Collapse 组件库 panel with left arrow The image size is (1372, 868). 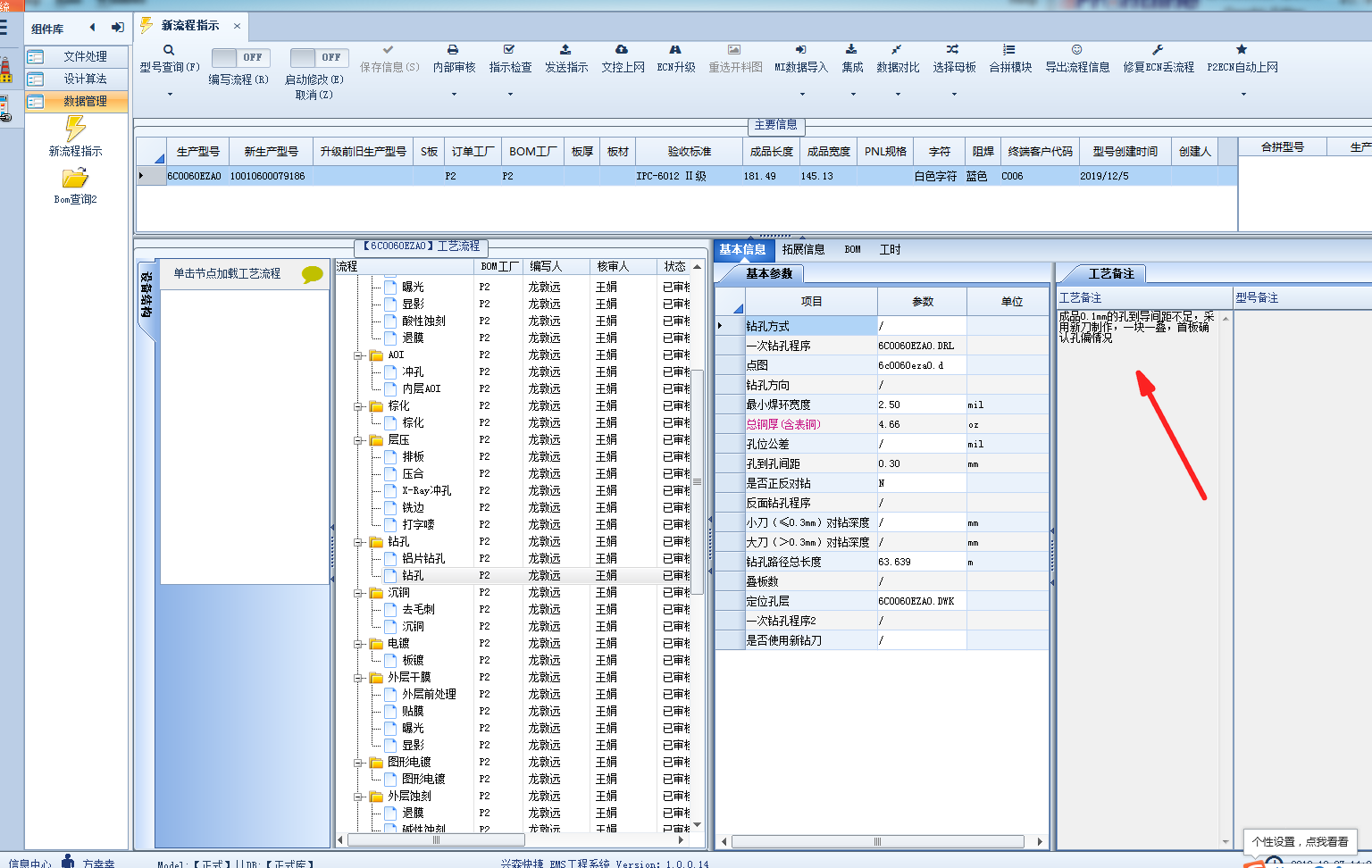point(92,28)
